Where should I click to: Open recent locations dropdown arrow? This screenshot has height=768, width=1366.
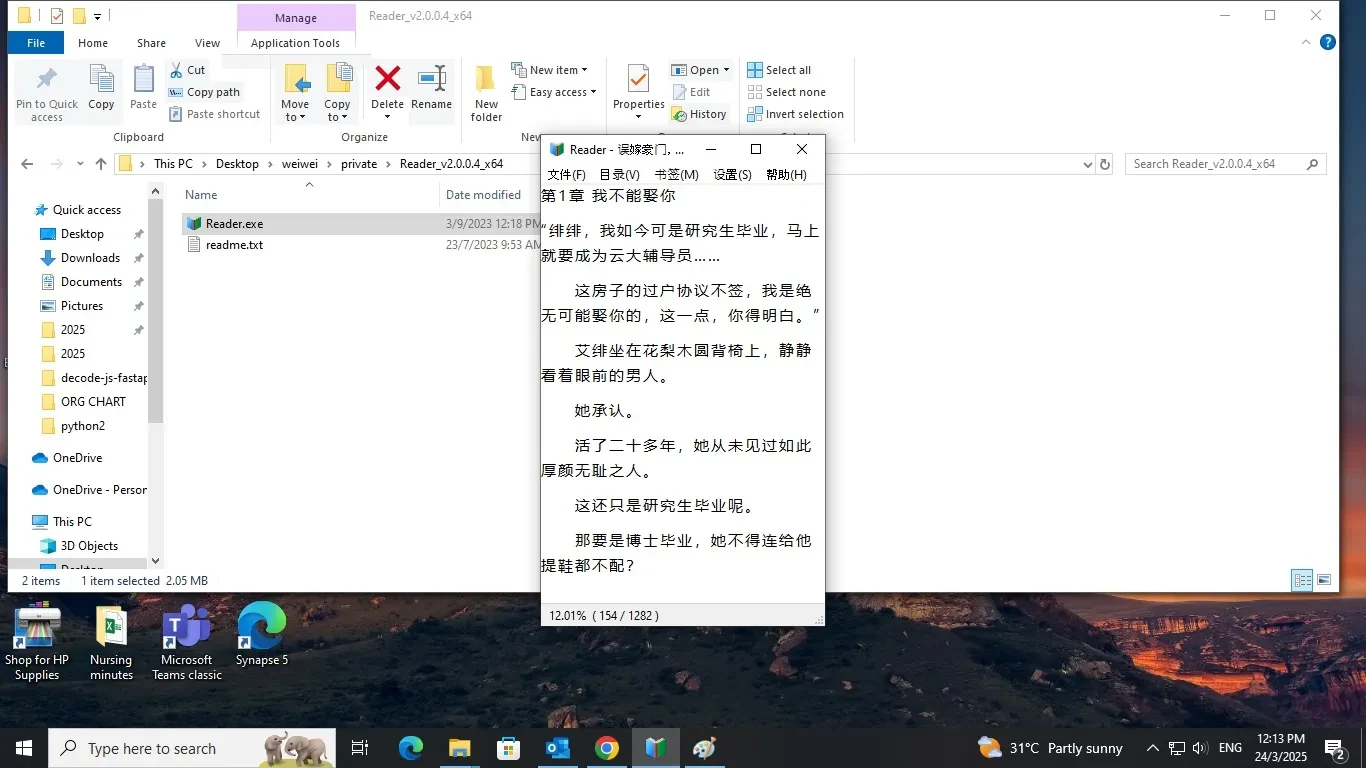click(79, 164)
